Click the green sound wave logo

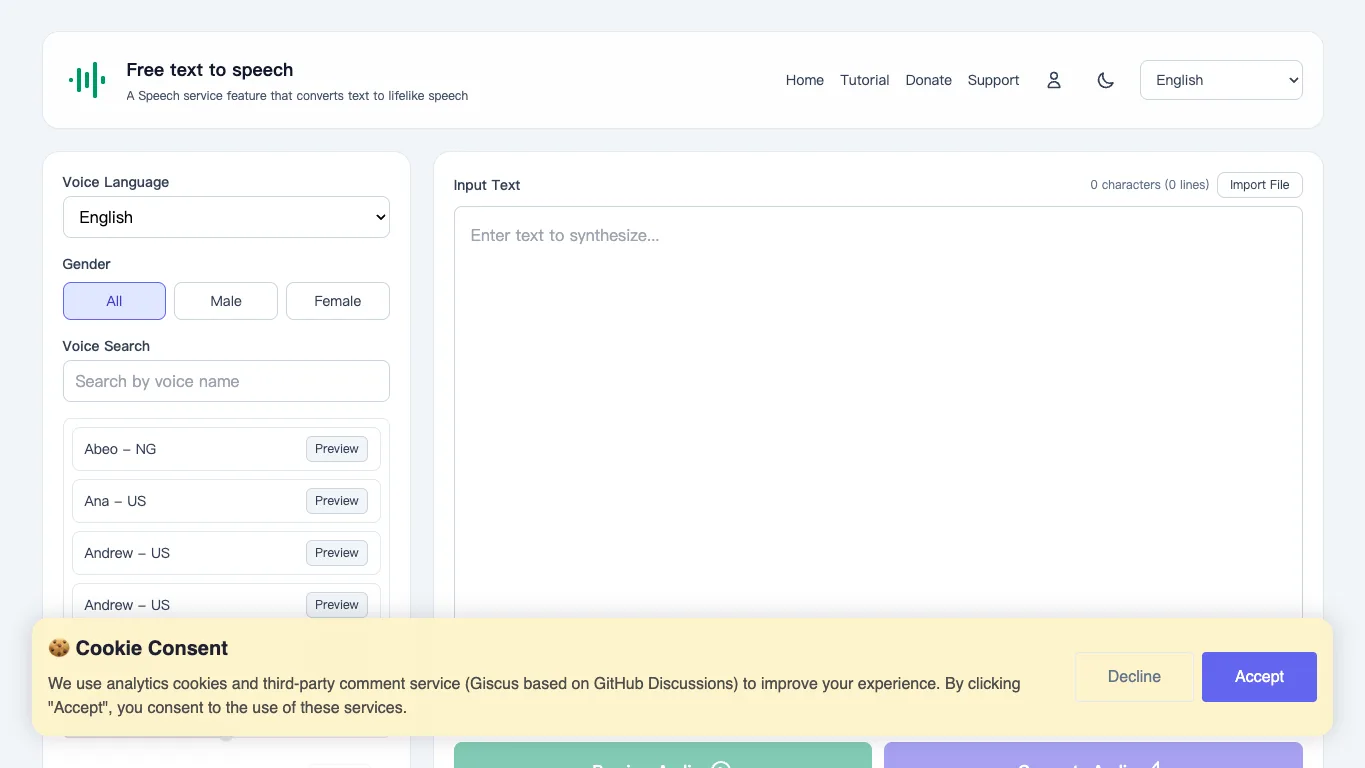pos(87,80)
